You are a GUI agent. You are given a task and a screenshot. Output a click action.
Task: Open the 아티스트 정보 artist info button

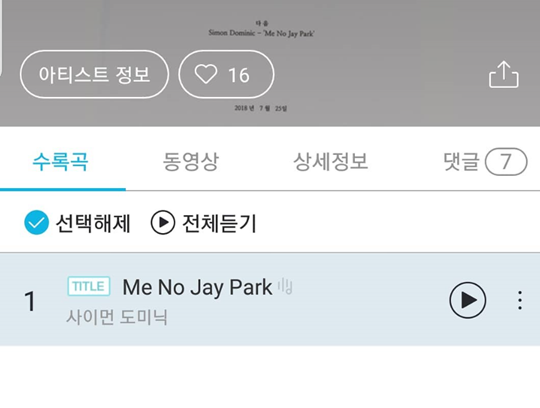(94, 74)
